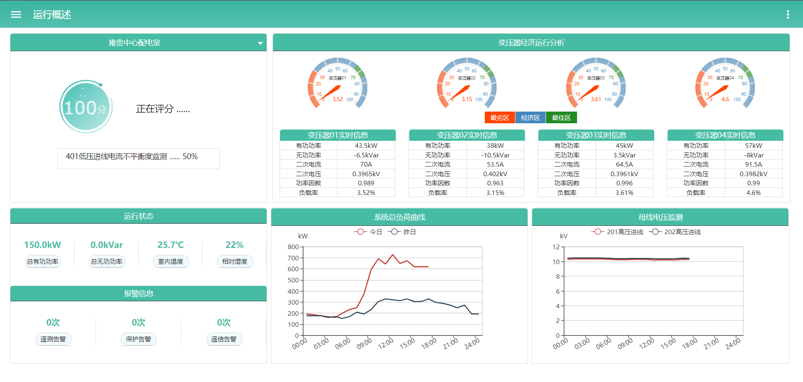Click the 4.6% load rate cell
Viewport: 803px width, 382px height.
(x=754, y=193)
